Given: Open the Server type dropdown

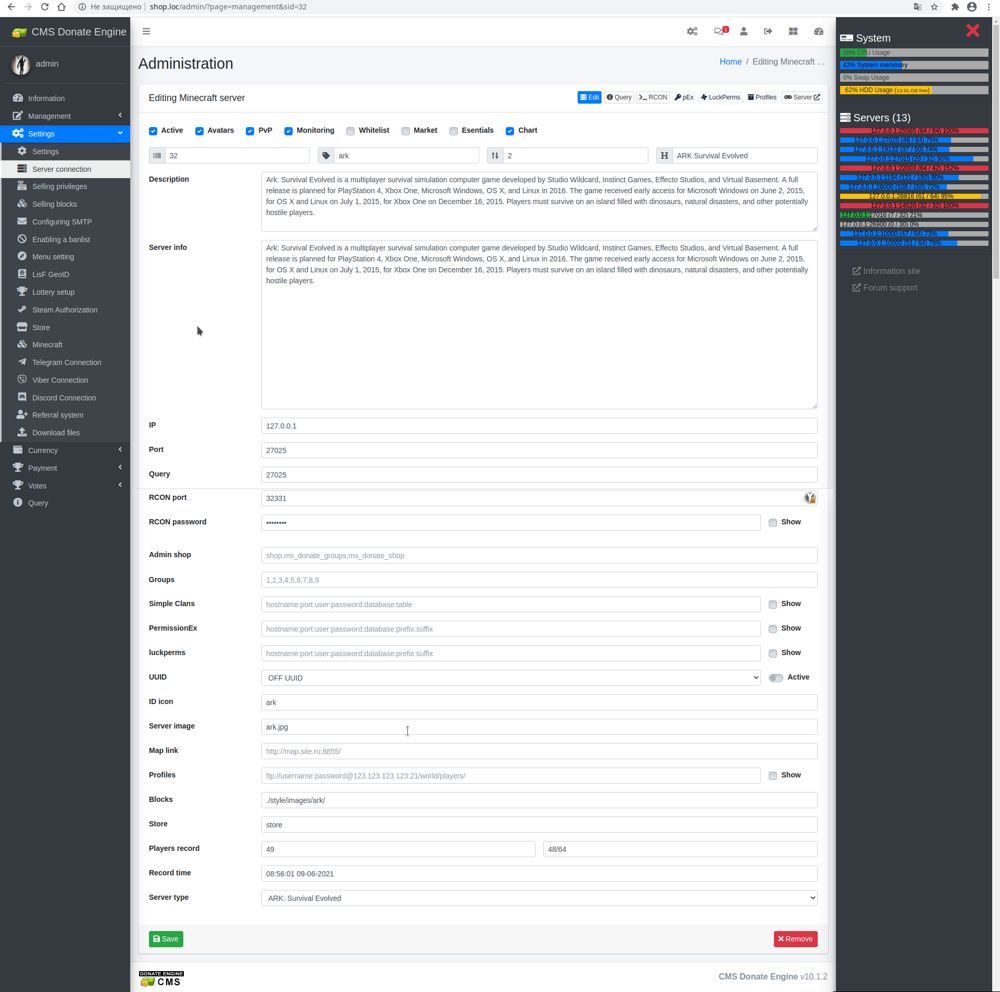Looking at the screenshot, I should click(539, 898).
